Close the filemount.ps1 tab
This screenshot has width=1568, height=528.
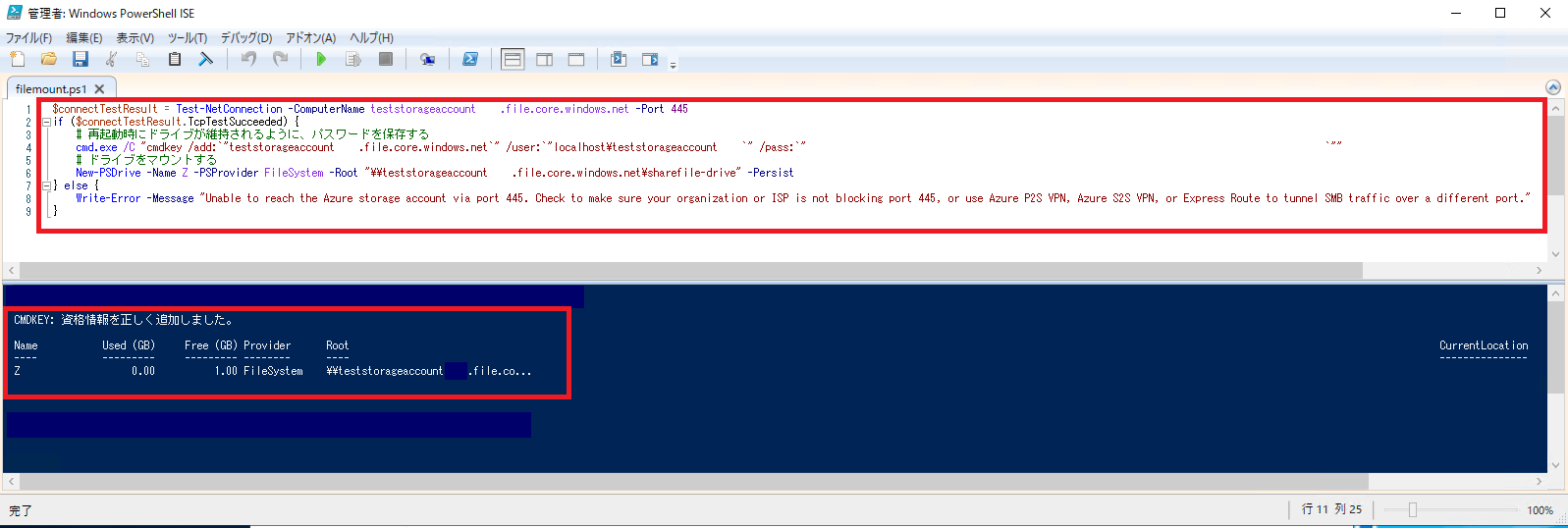click(x=99, y=89)
